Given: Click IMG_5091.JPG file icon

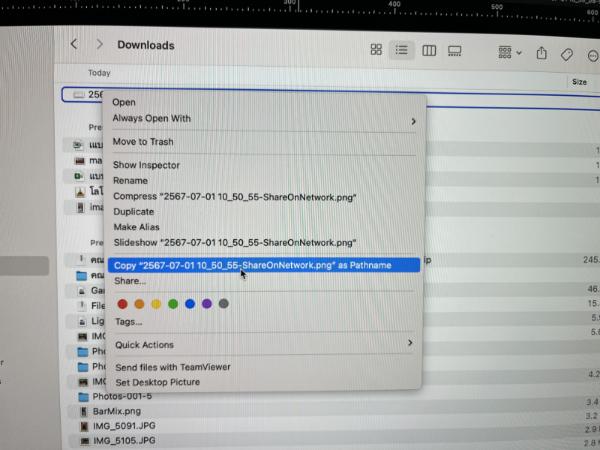Looking at the screenshot, I should click(83, 426).
